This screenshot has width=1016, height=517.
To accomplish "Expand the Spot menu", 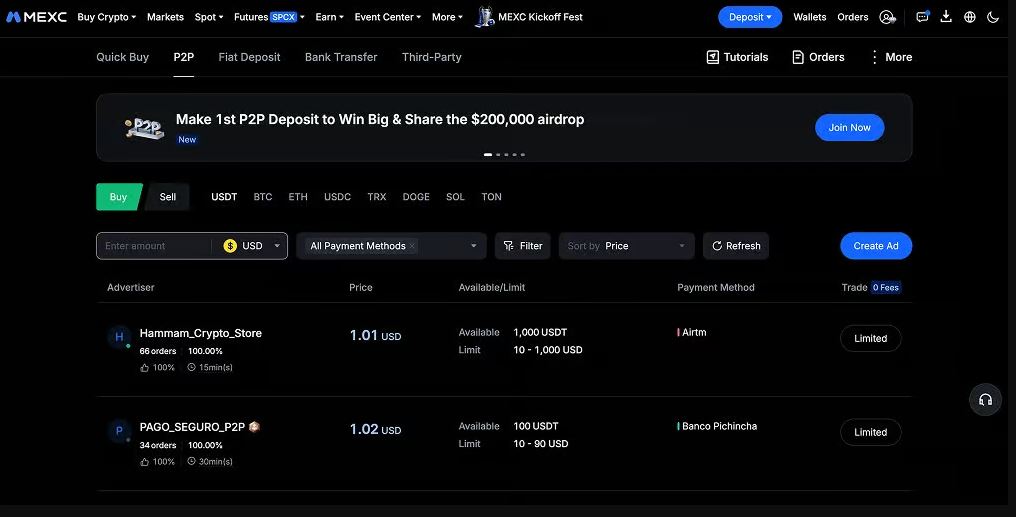I will pos(209,17).
